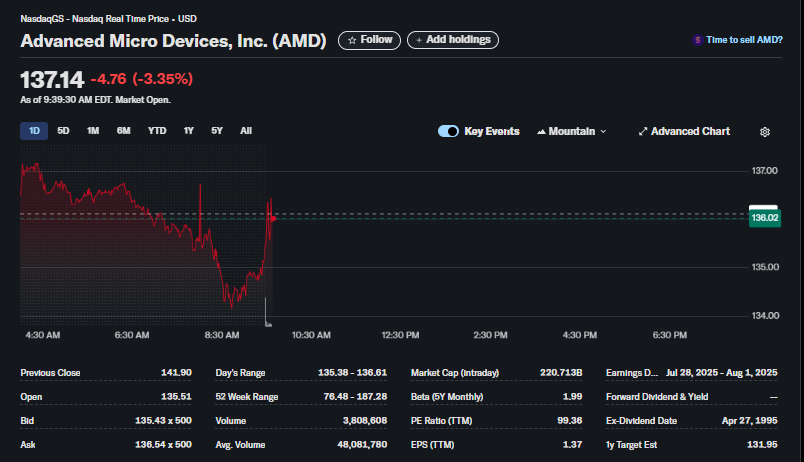Show the 1Y chart range
Viewport: 804px width, 462px height.
point(188,131)
